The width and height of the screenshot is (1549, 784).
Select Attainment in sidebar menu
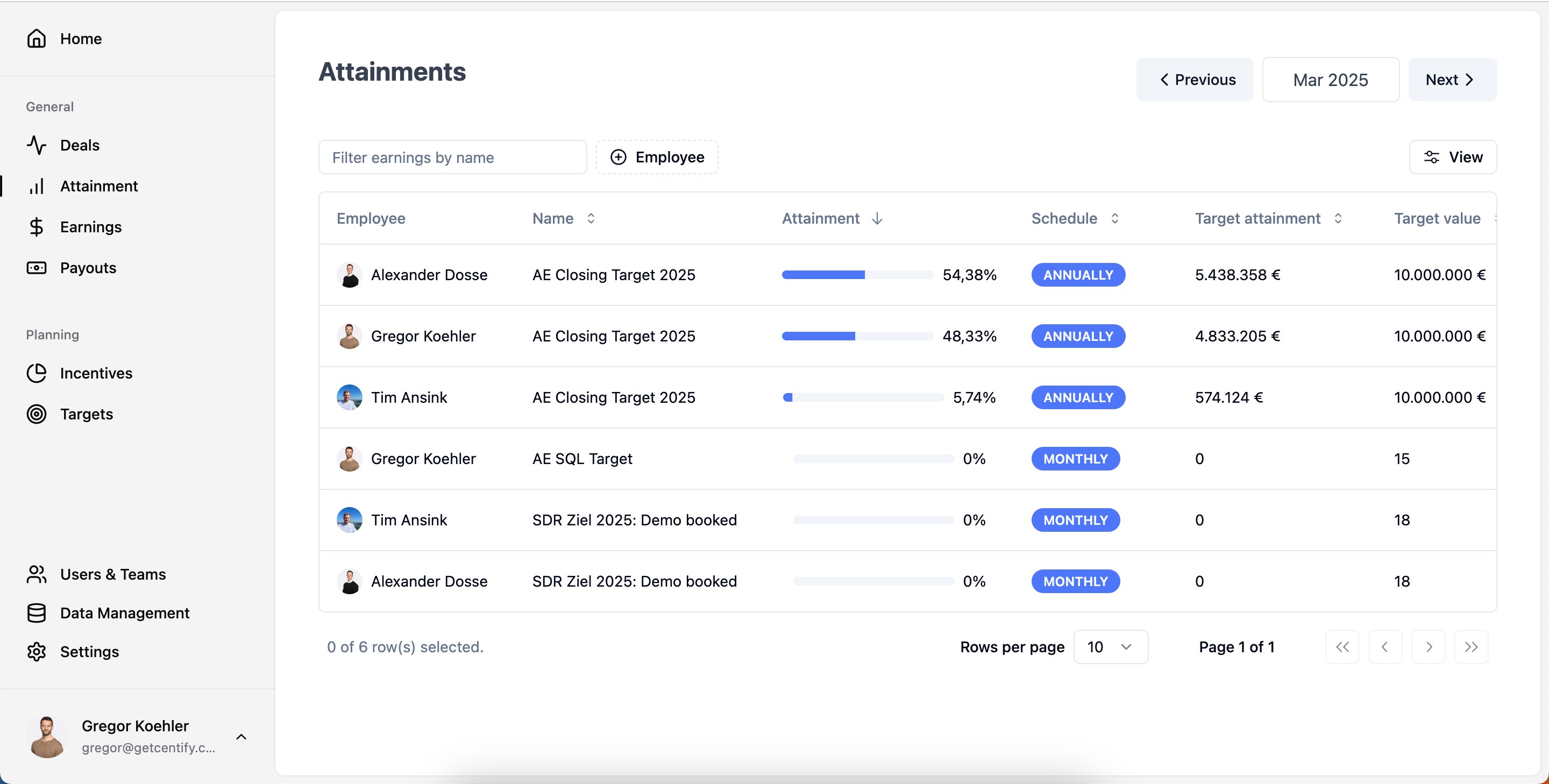coord(98,186)
